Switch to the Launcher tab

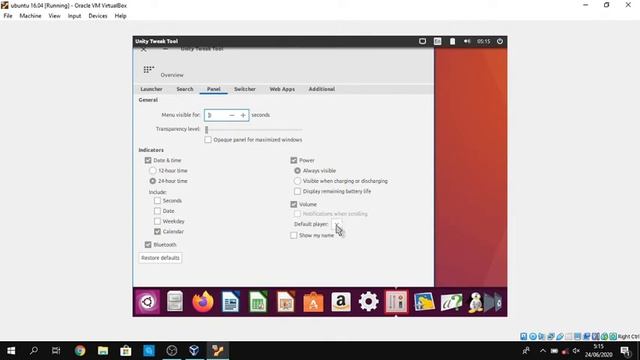(151, 89)
